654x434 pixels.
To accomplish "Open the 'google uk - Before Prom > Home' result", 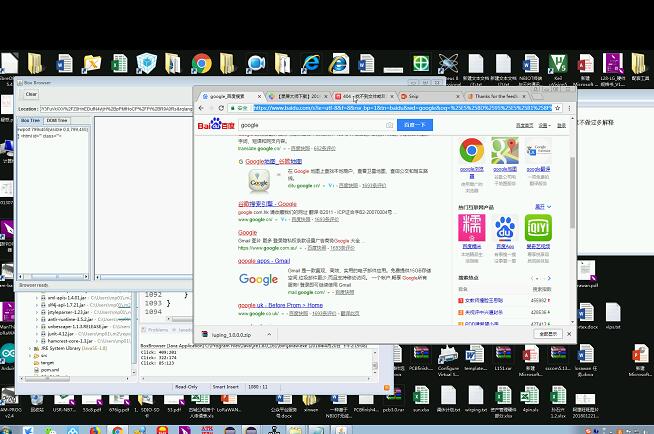I will [280, 305].
